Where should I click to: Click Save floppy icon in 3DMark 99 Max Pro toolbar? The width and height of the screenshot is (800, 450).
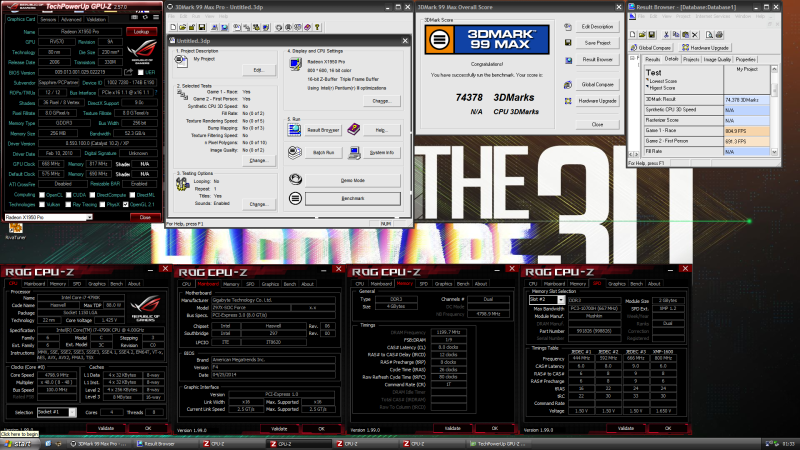point(202,27)
